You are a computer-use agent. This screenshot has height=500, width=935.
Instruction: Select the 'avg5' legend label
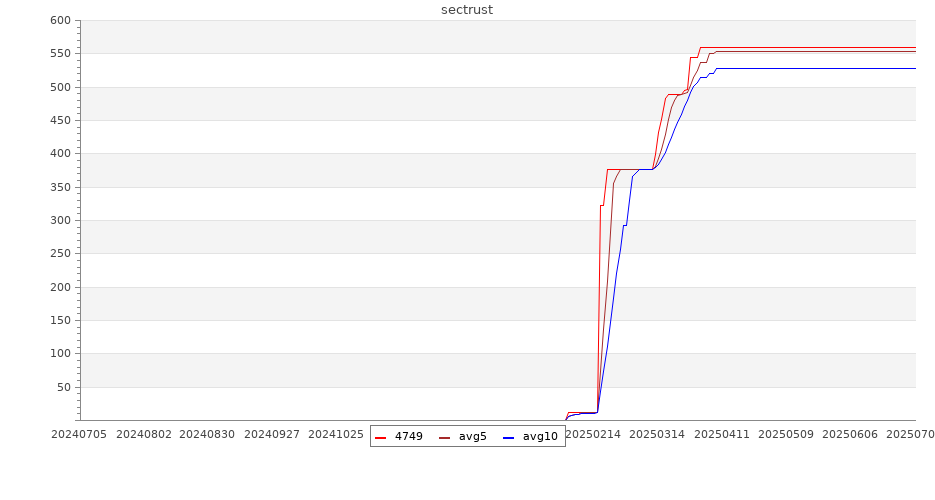point(473,437)
